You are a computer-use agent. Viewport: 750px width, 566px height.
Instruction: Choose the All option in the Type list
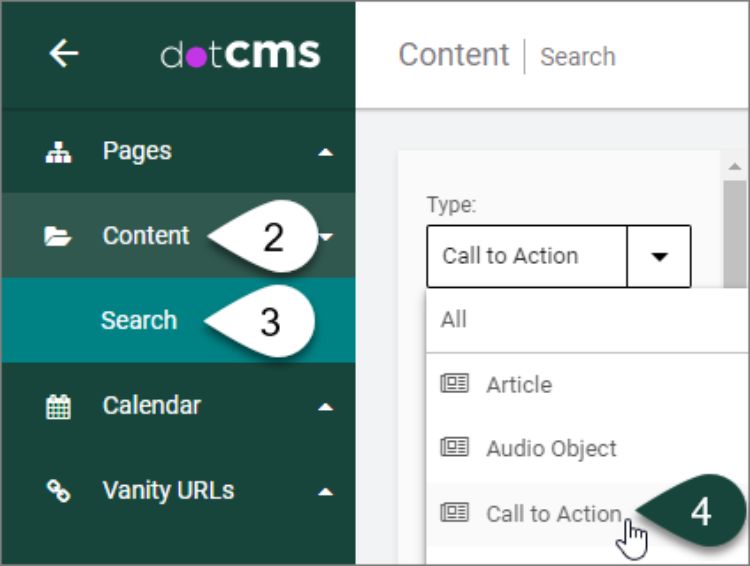coord(454,320)
